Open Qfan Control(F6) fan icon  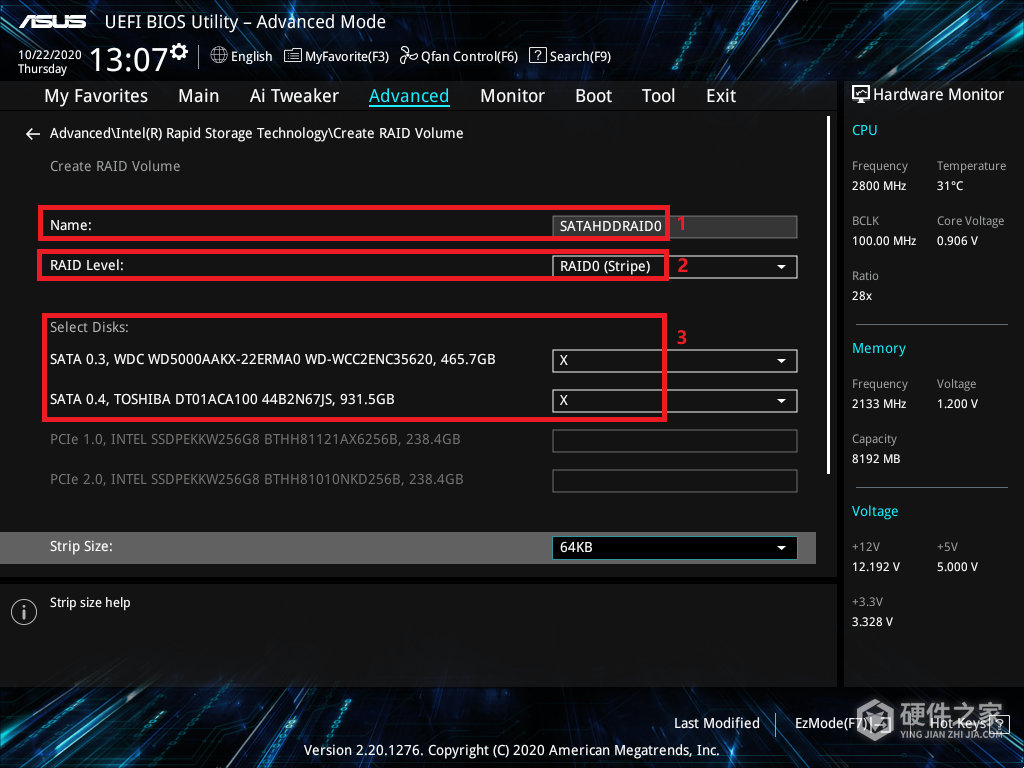click(408, 56)
